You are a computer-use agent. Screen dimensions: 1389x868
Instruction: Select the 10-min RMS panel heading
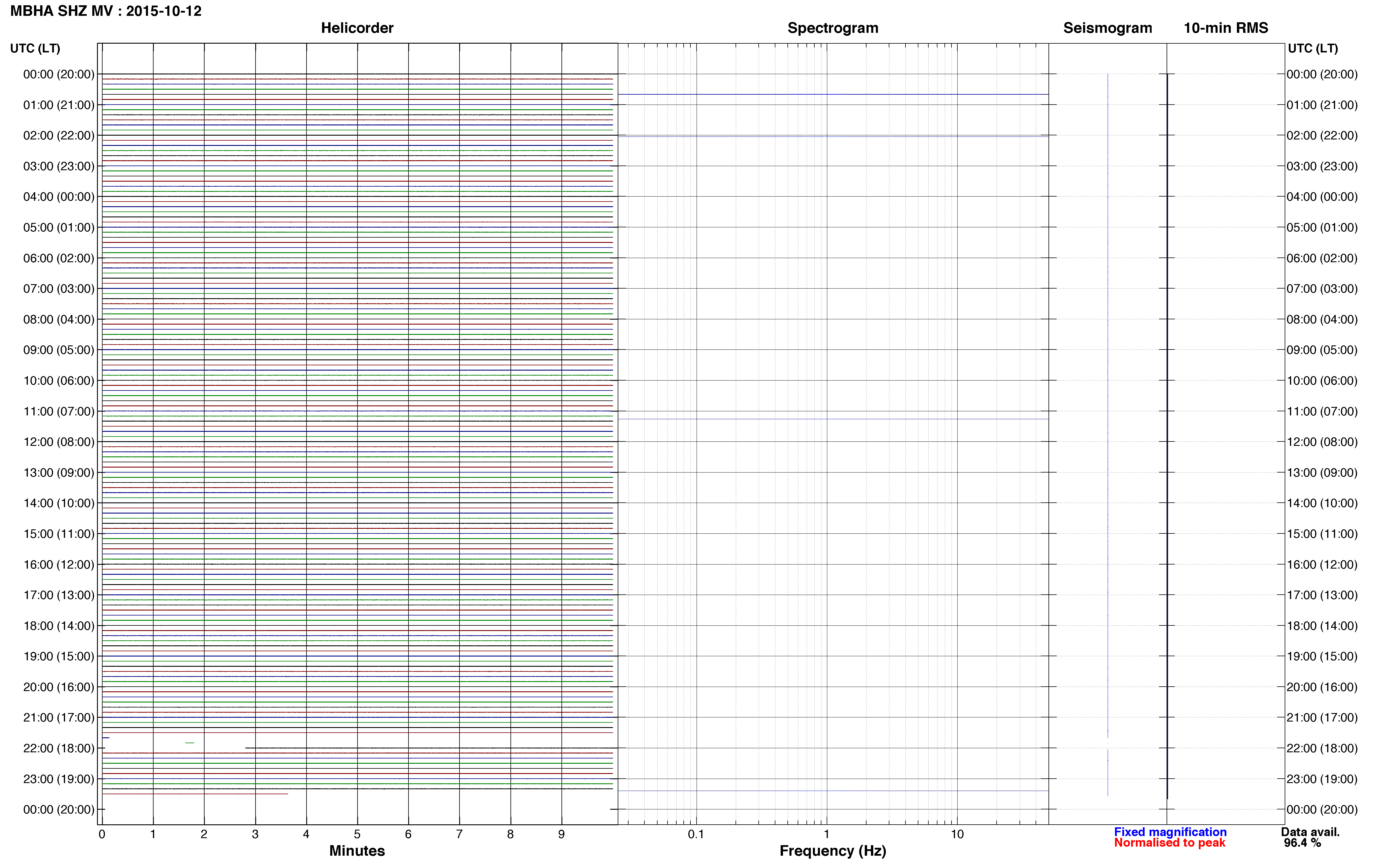click(1226, 28)
